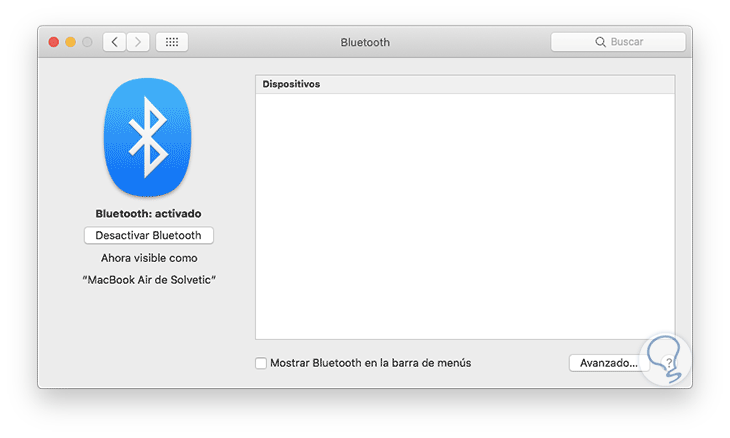Show all preferences via grid icon
This screenshot has width=730, height=438.
click(172, 42)
